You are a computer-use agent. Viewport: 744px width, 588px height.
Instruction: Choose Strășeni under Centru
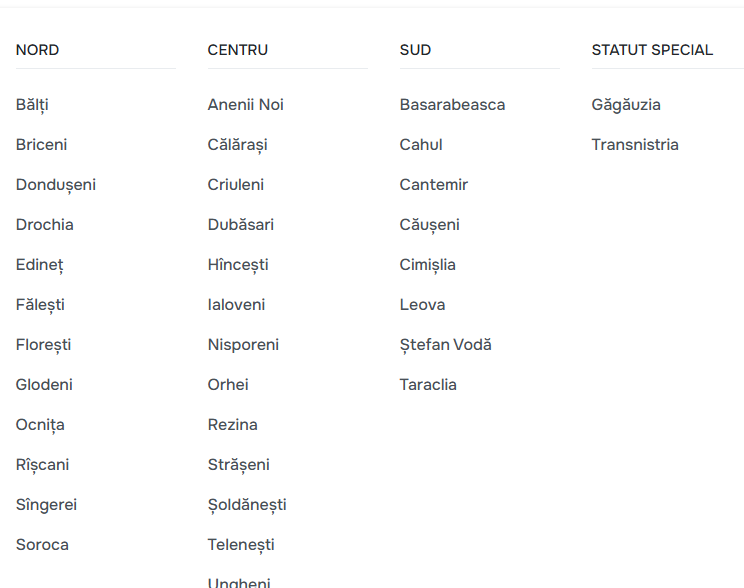pos(238,465)
